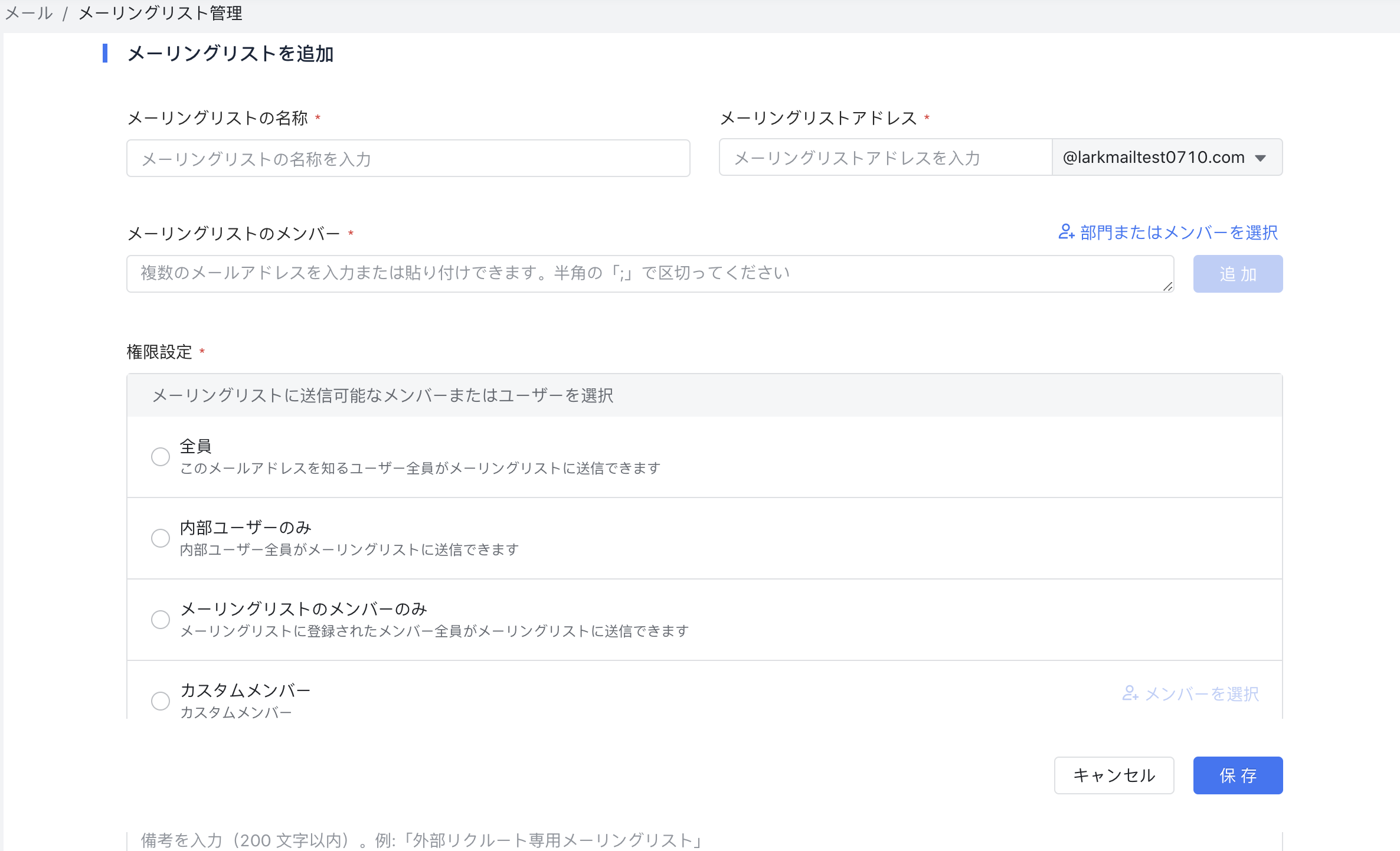Click description 内部ユーザー全員がメーリングリストに送信できます
Screen dimensions: 1400x851
pos(349,550)
